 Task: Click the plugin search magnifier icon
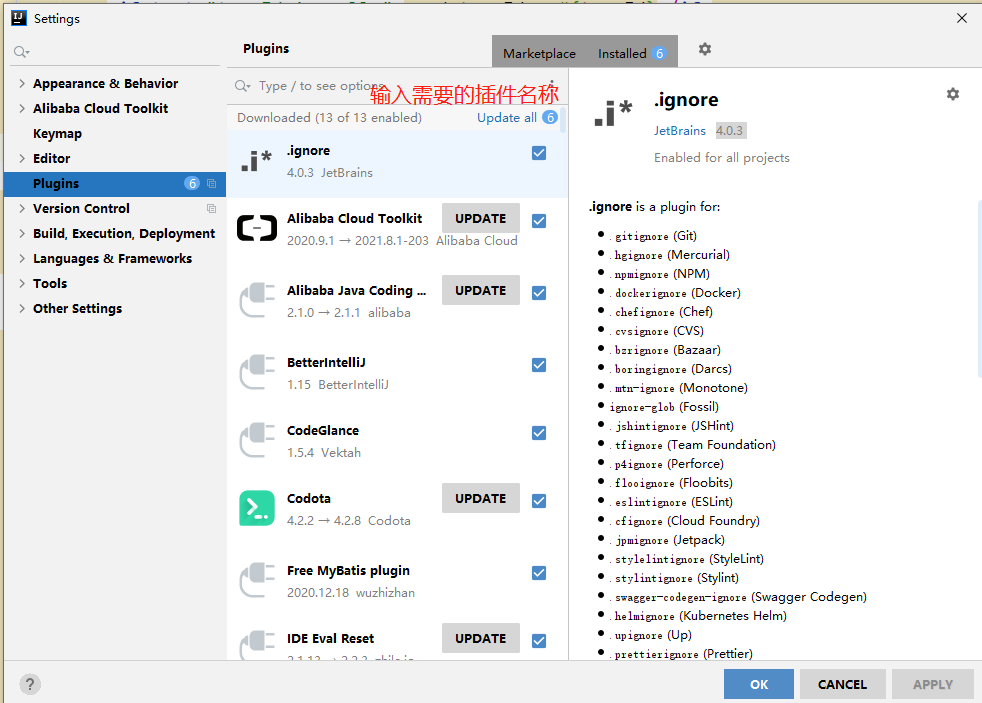pyautogui.click(x=242, y=86)
